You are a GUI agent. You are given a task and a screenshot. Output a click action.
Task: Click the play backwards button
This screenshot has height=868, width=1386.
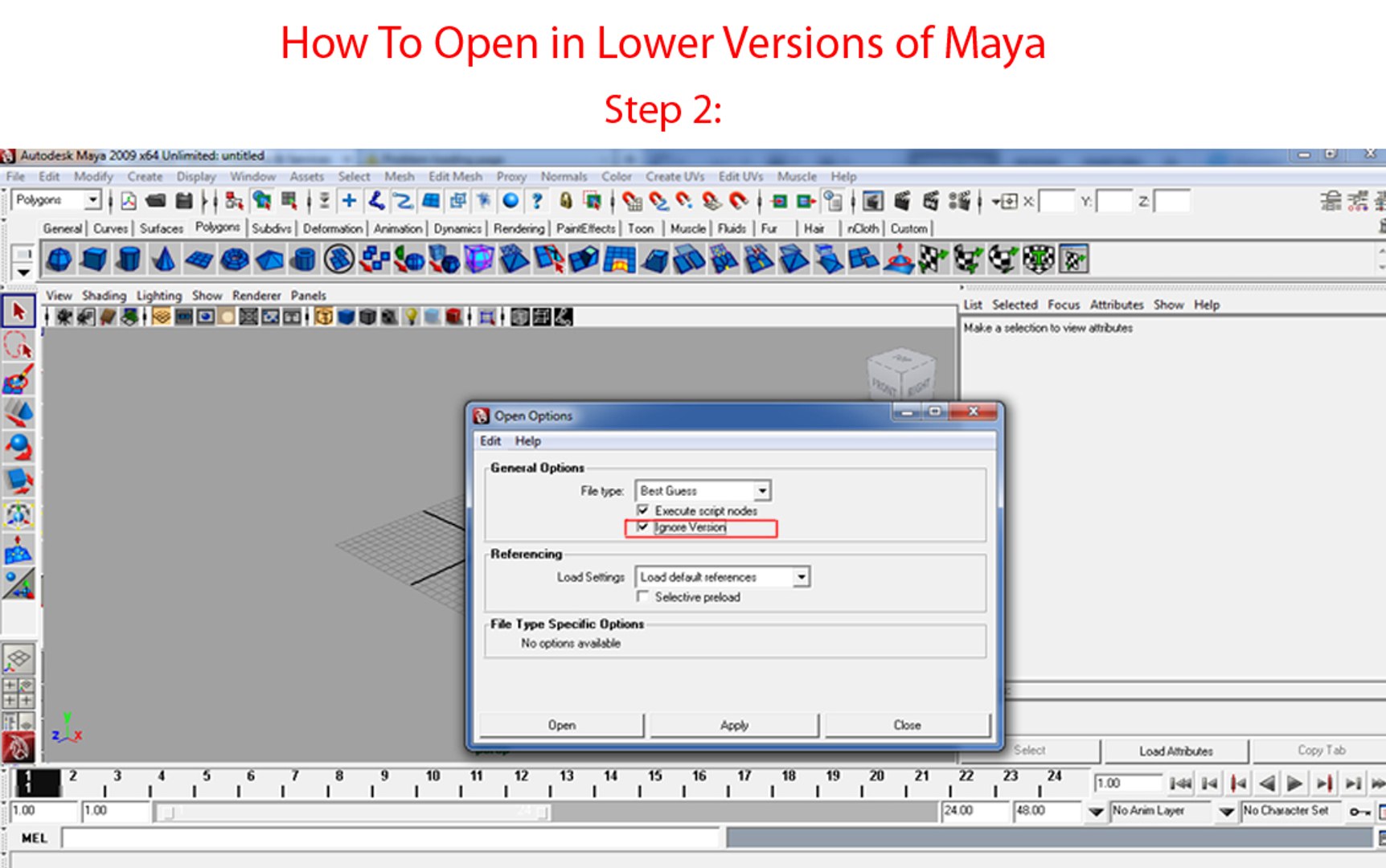tap(1267, 783)
